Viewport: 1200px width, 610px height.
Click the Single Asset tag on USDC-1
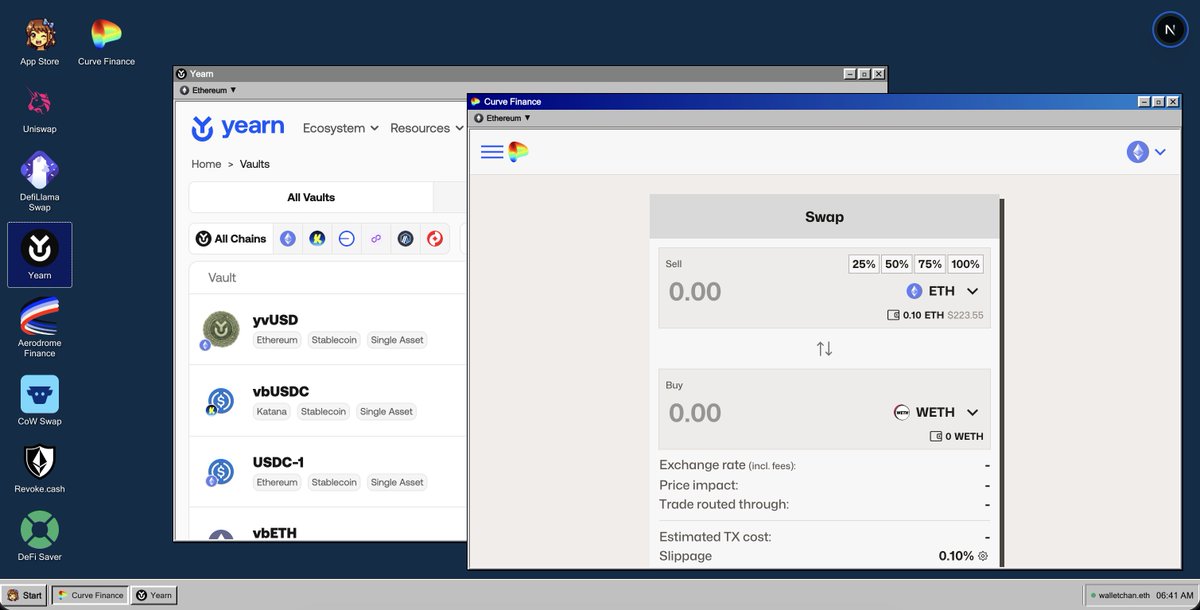coord(397,482)
